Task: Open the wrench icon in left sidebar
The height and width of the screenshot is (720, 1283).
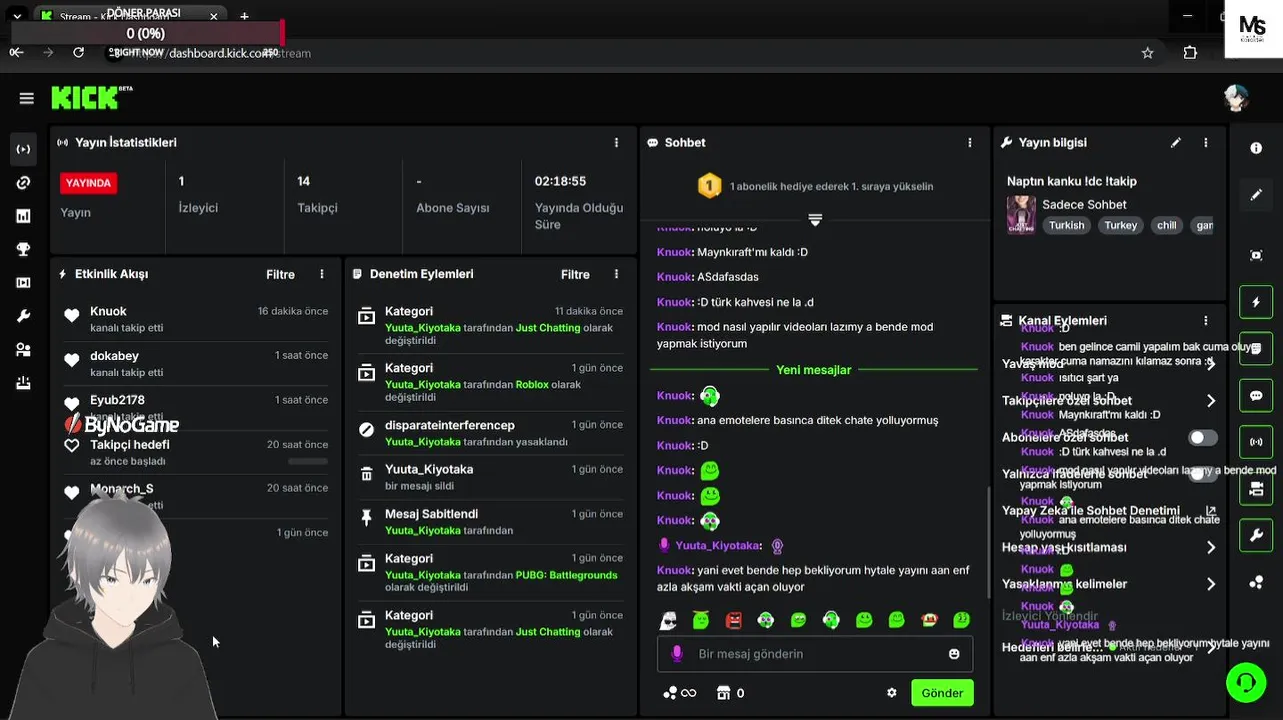Action: tap(23, 316)
